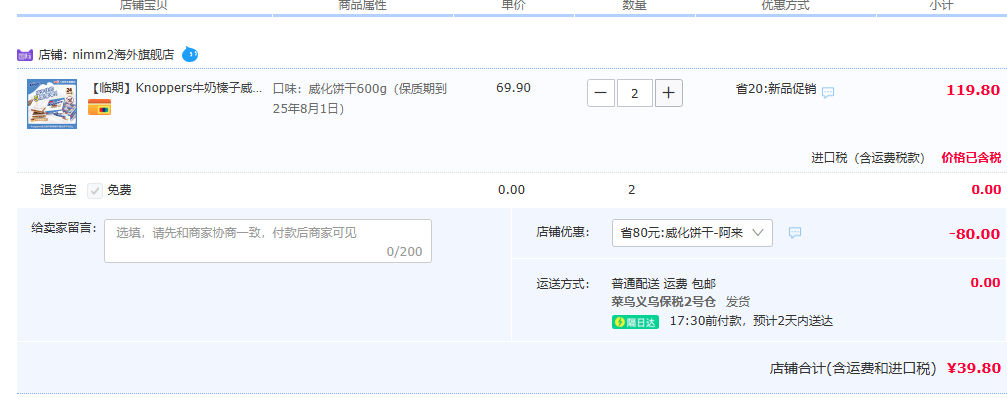Screen dimensions: 1007x398
Task: Click the comment icon beside 省20:新品促销
Action: point(828,92)
